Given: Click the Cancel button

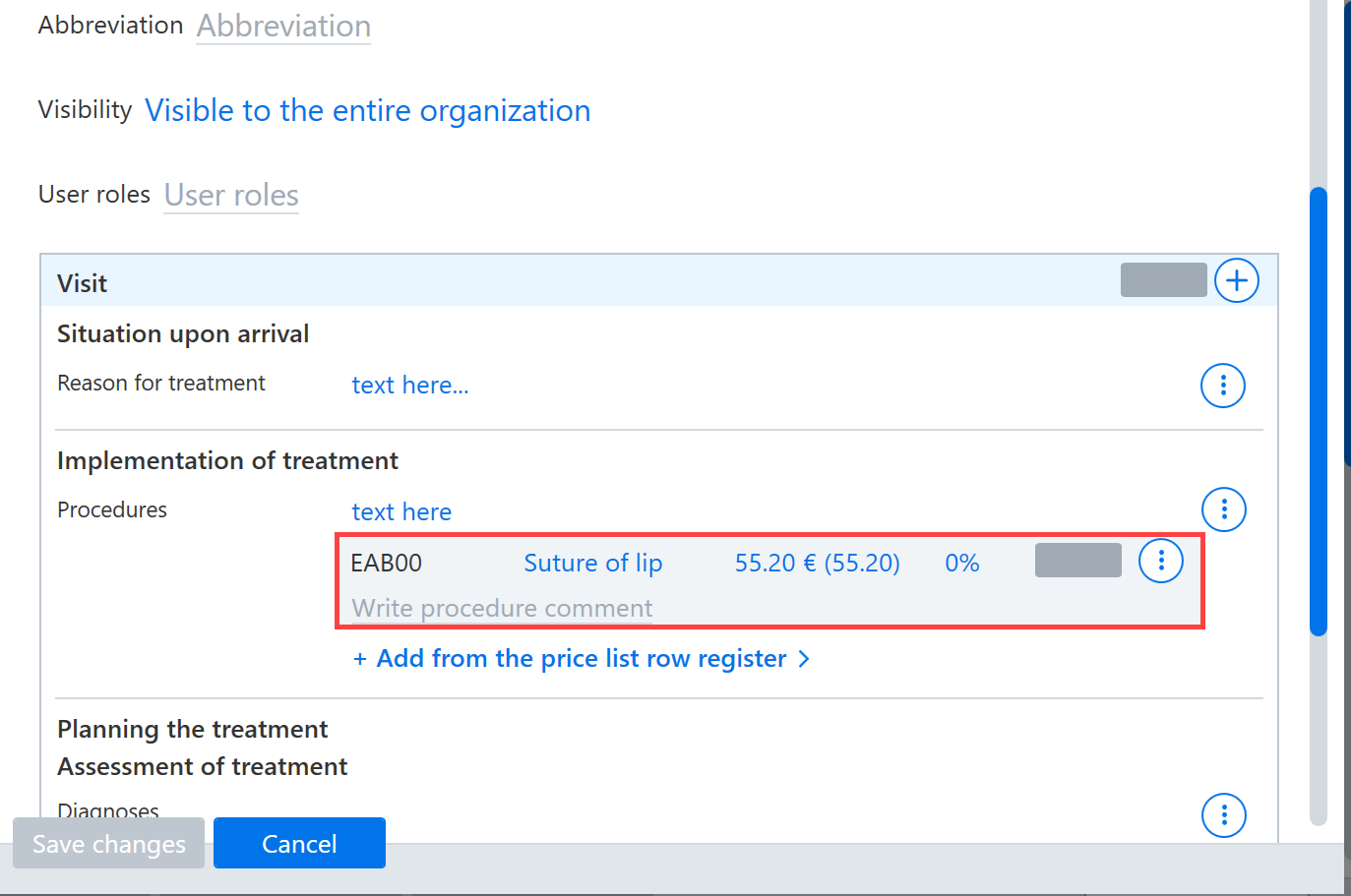Looking at the screenshot, I should coord(299,844).
